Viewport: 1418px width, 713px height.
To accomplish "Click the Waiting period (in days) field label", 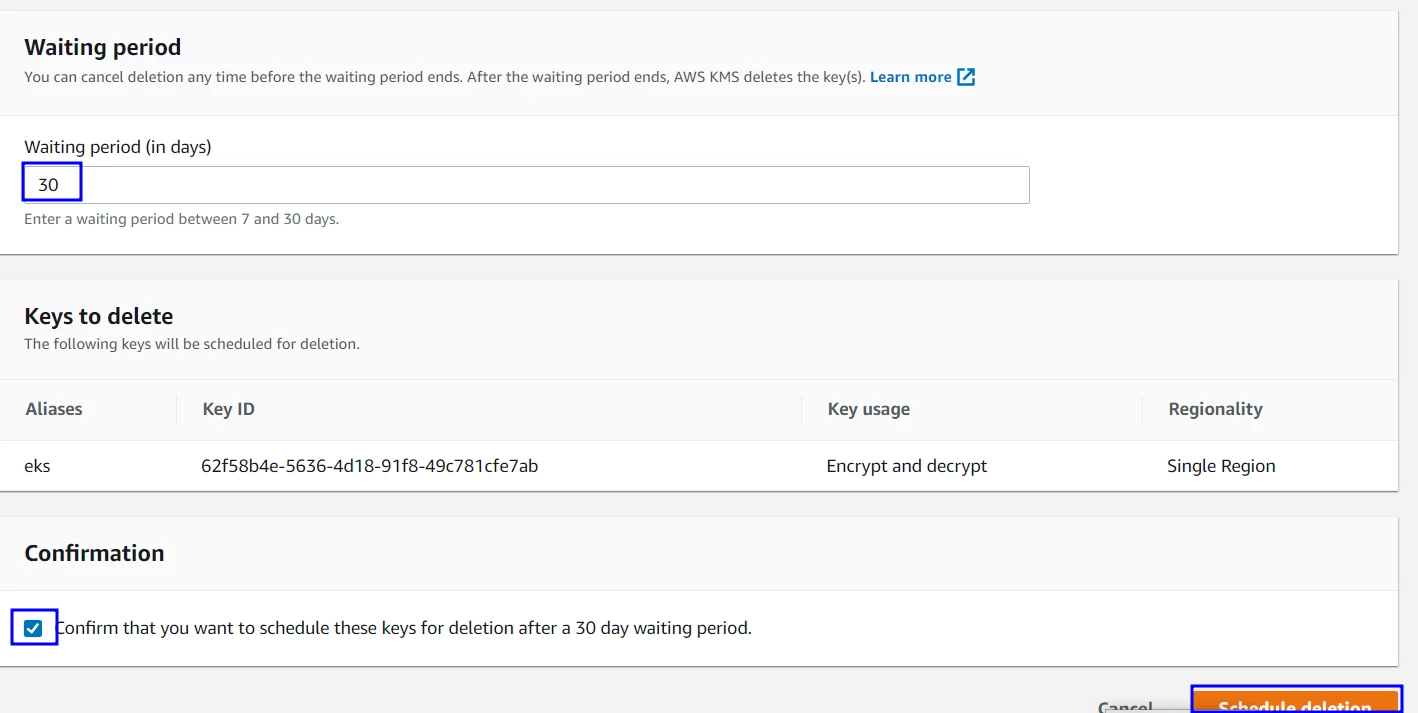I will [x=118, y=147].
